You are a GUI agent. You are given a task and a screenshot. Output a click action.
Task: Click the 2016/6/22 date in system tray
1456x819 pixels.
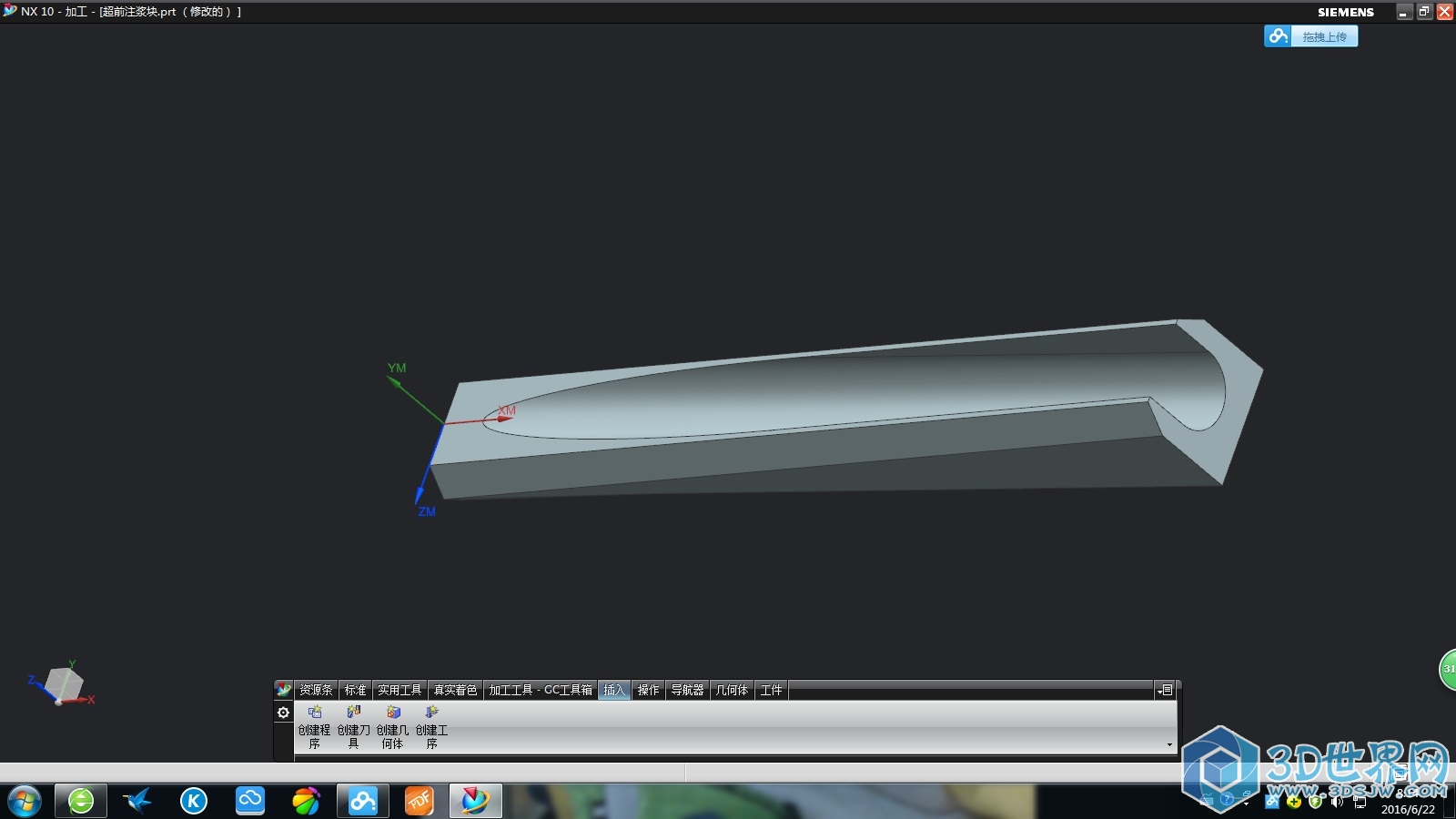click(x=1408, y=809)
